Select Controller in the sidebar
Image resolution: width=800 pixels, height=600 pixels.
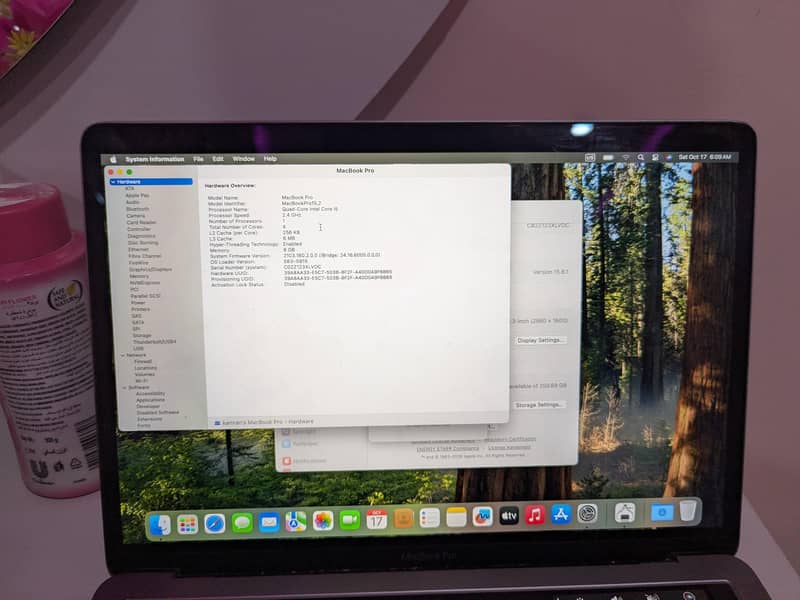[x=139, y=229]
